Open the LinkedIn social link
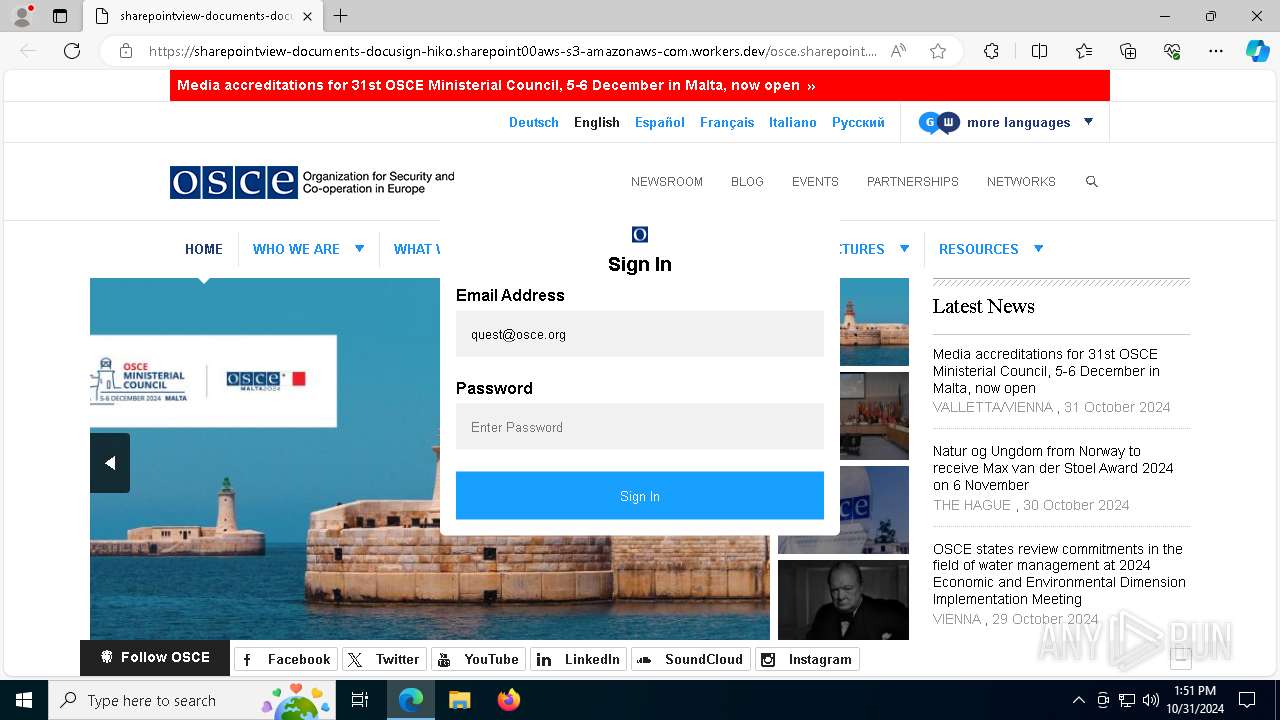Screen dimensions: 1280x720 pyautogui.click(x=578, y=659)
